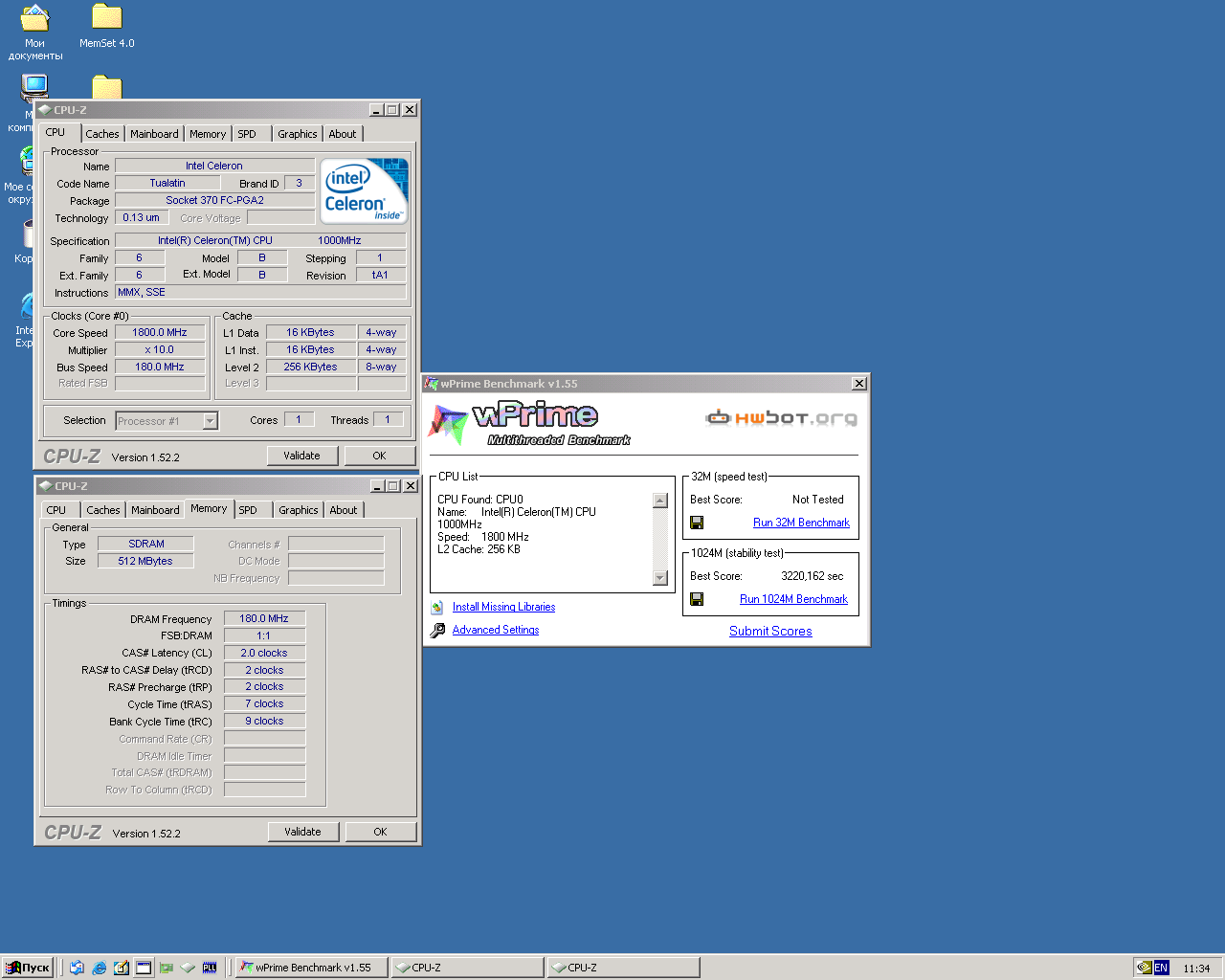The image size is (1225, 980).
Task: Click OK in top CPU-Z window
Action: click(379, 456)
